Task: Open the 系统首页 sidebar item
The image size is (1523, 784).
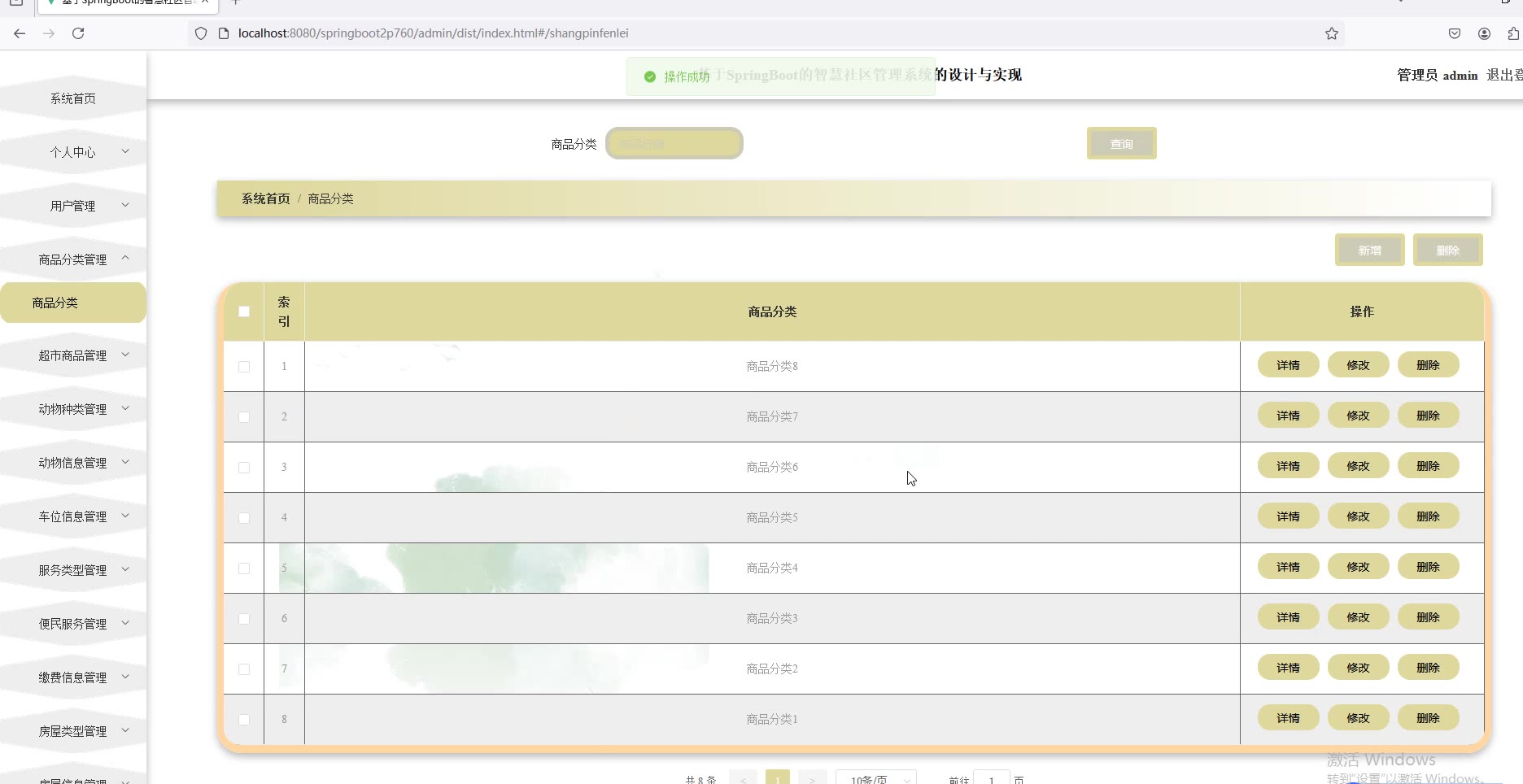Action: (73, 98)
